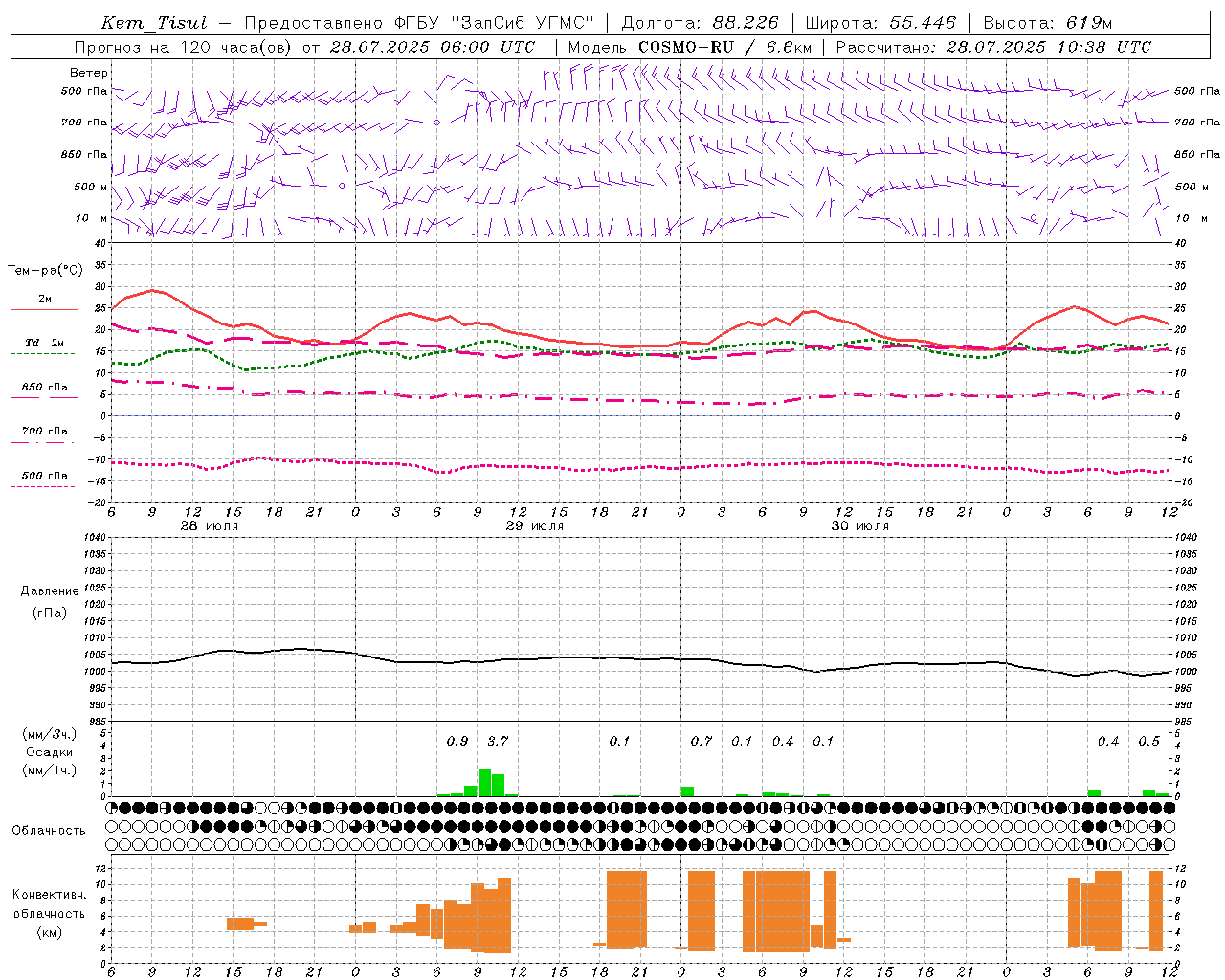Screen dimensions: 1225x980
Task: Click the 30 июля date label
Action: pyautogui.click(x=860, y=525)
